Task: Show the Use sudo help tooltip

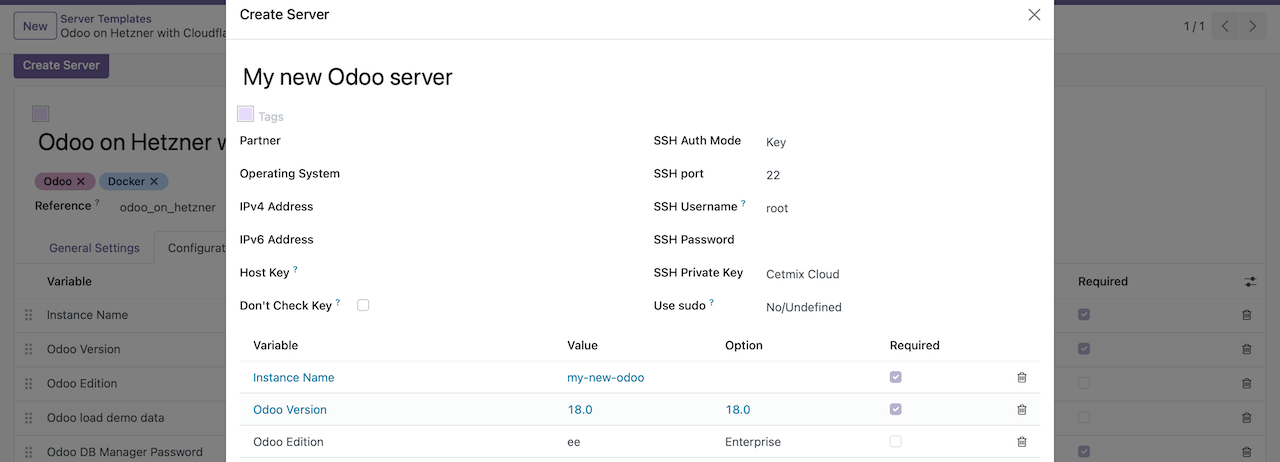Action: [712, 303]
